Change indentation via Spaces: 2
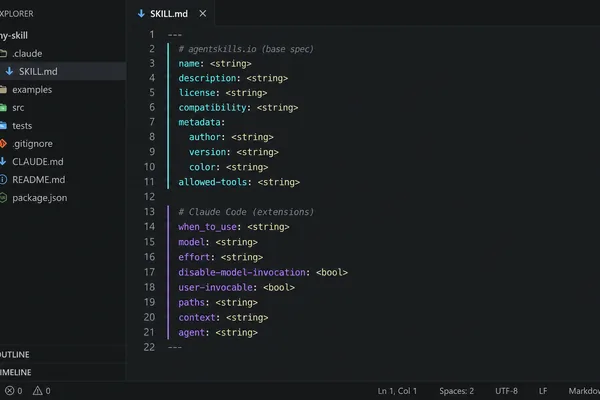 pyautogui.click(x=457, y=391)
